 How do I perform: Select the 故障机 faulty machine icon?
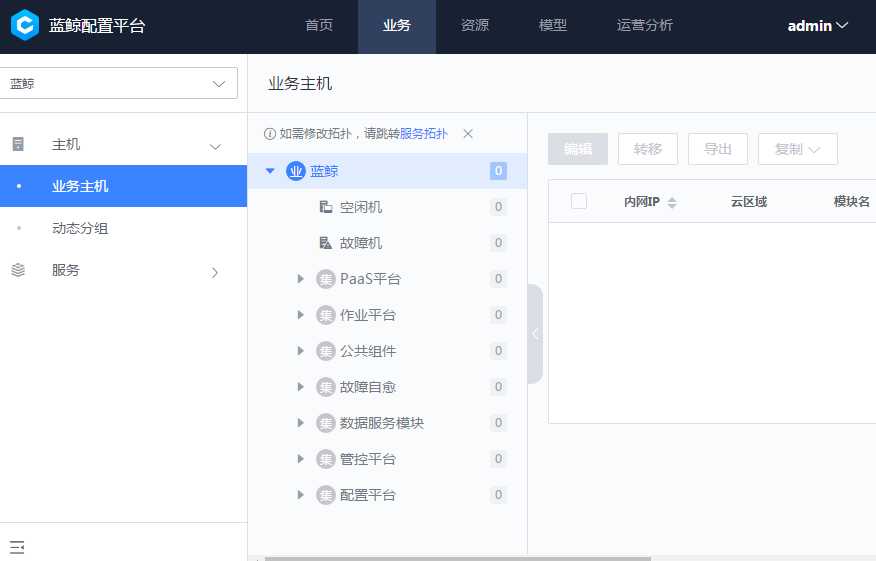(x=325, y=243)
